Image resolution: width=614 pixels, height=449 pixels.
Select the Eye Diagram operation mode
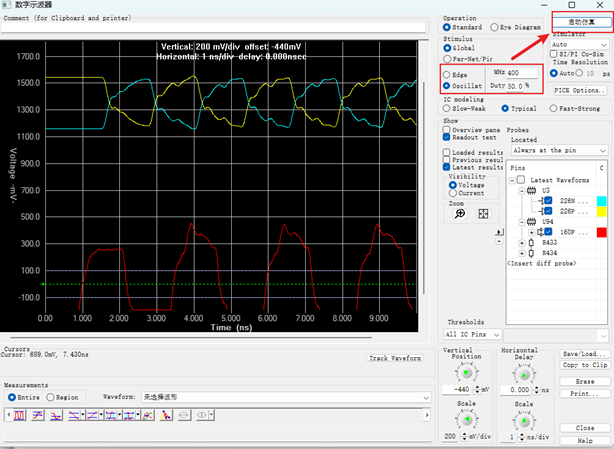[x=494, y=28]
